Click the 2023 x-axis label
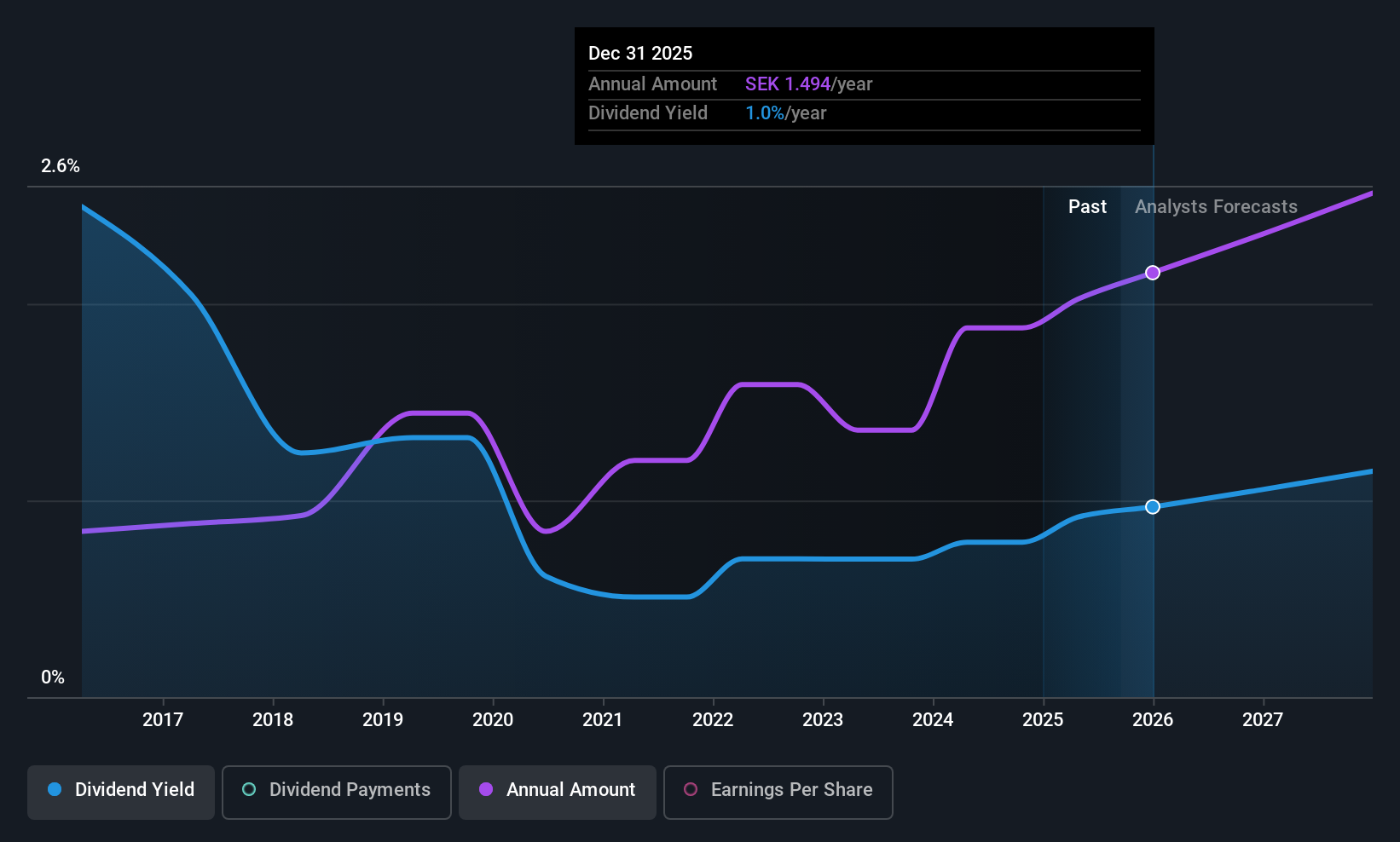The image size is (1400, 842). (x=823, y=720)
